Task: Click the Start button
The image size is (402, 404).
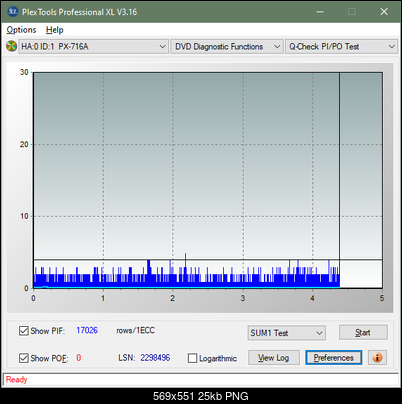Action: (363, 332)
